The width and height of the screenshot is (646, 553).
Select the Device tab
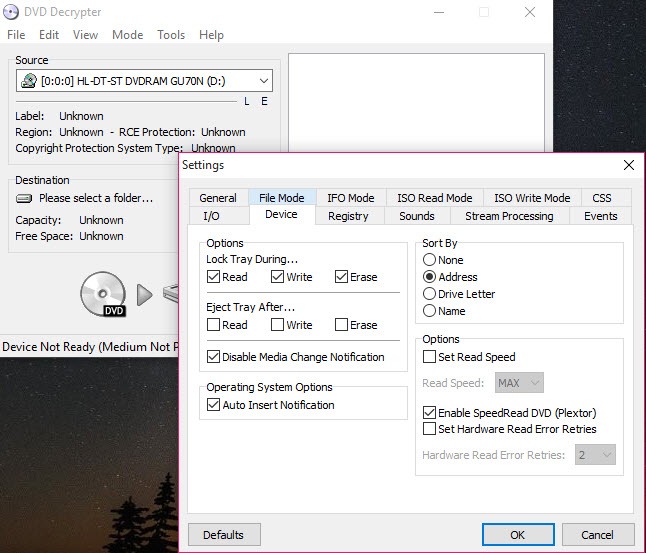(x=281, y=214)
